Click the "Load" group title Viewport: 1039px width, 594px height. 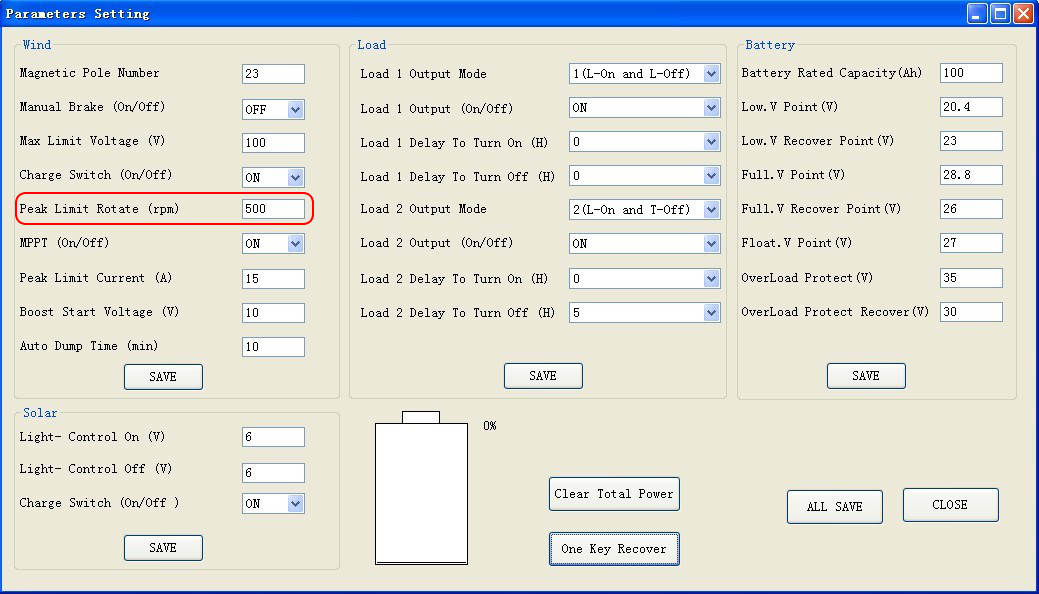tap(371, 45)
